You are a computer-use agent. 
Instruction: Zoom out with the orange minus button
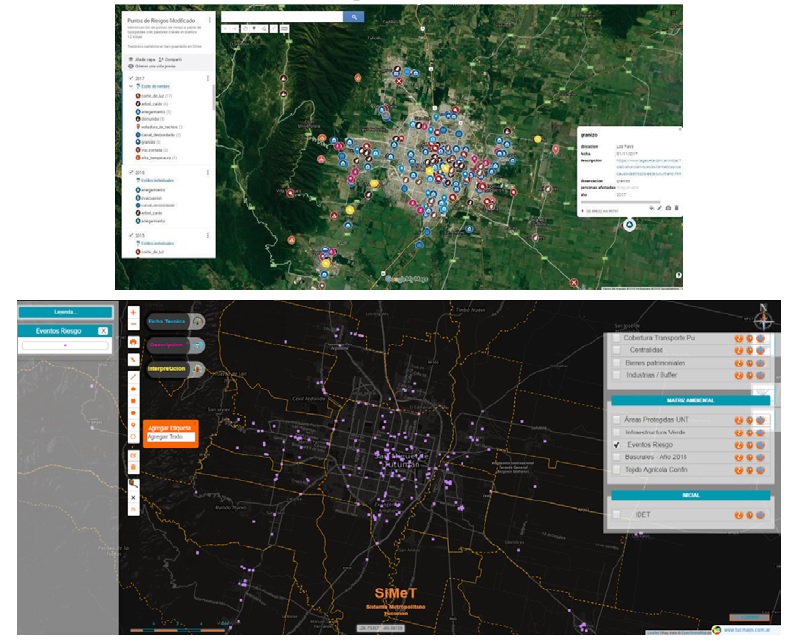[x=134, y=326]
